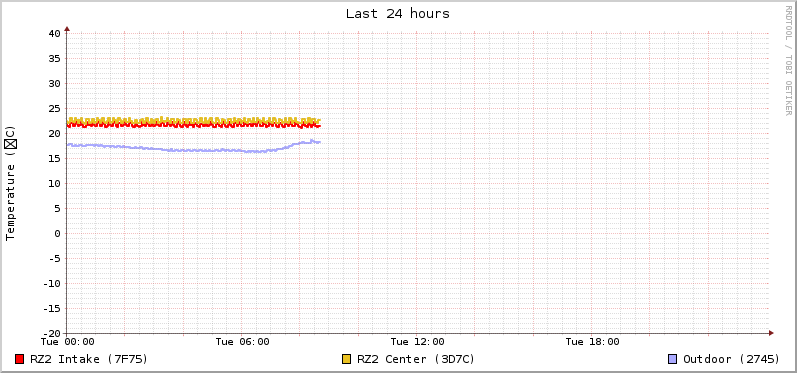The width and height of the screenshot is (797, 373).
Task: Select the RZ2 Center (3D7C) legend label
Action: tap(416, 359)
